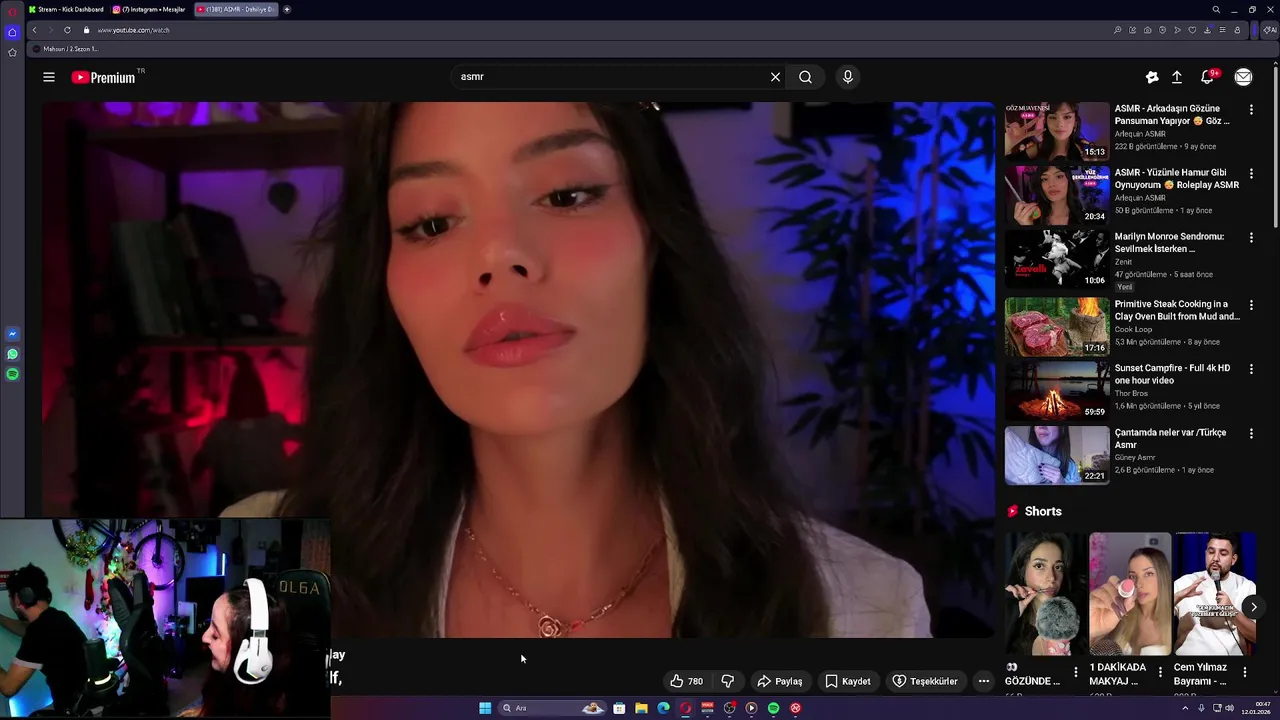The image size is (1280, 720).
Task: Open the YouTube account avatar menu
Action: point(1243,77)
